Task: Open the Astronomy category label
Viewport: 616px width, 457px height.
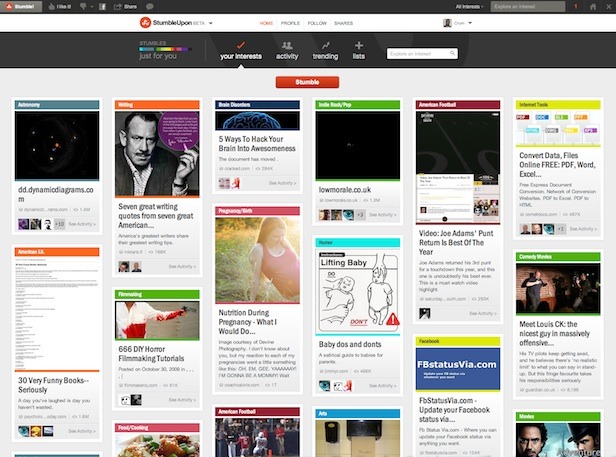Action: coord(57,105)
